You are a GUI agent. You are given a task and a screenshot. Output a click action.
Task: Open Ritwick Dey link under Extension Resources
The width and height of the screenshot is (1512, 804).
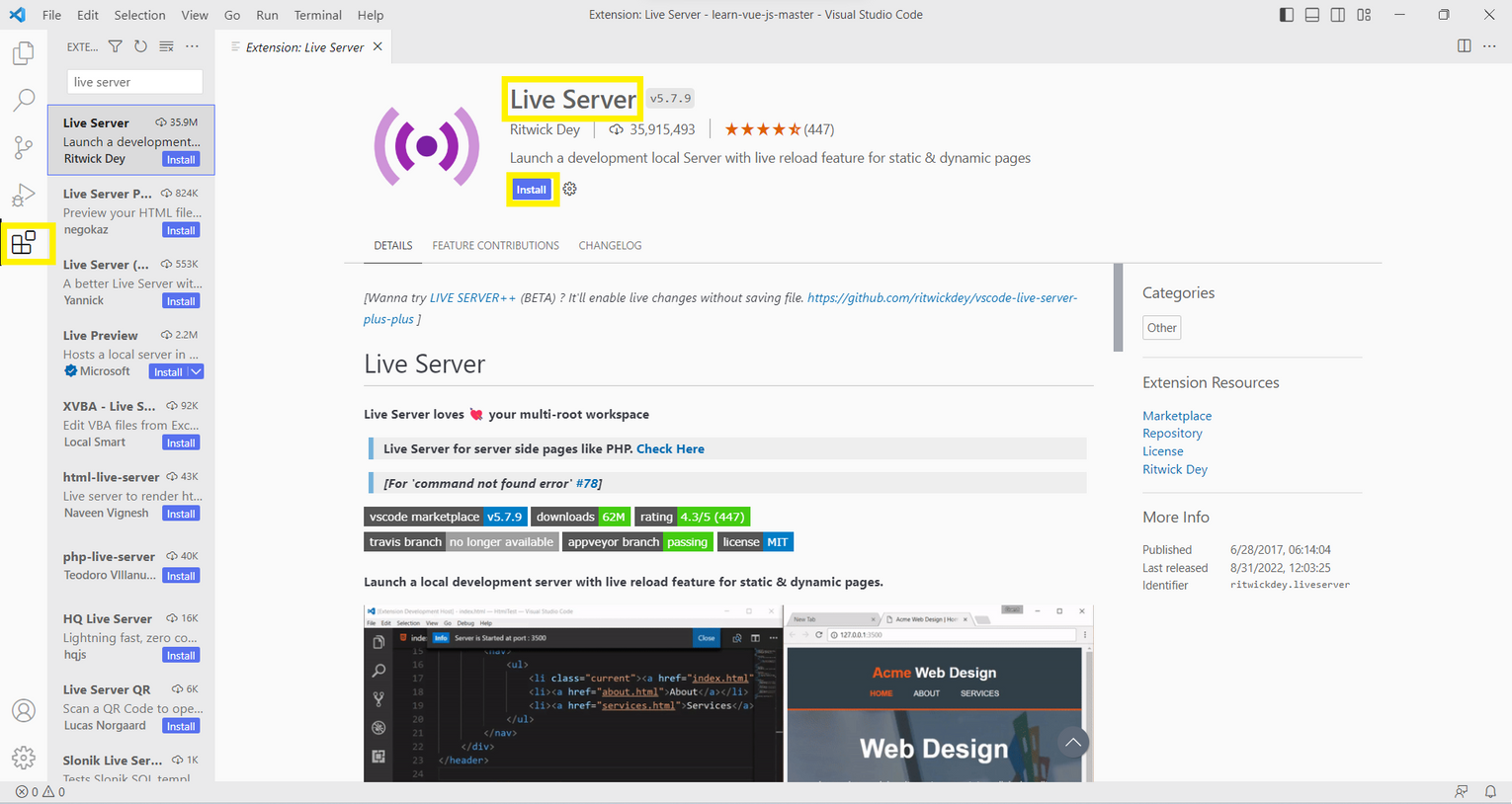point(1175,469)
